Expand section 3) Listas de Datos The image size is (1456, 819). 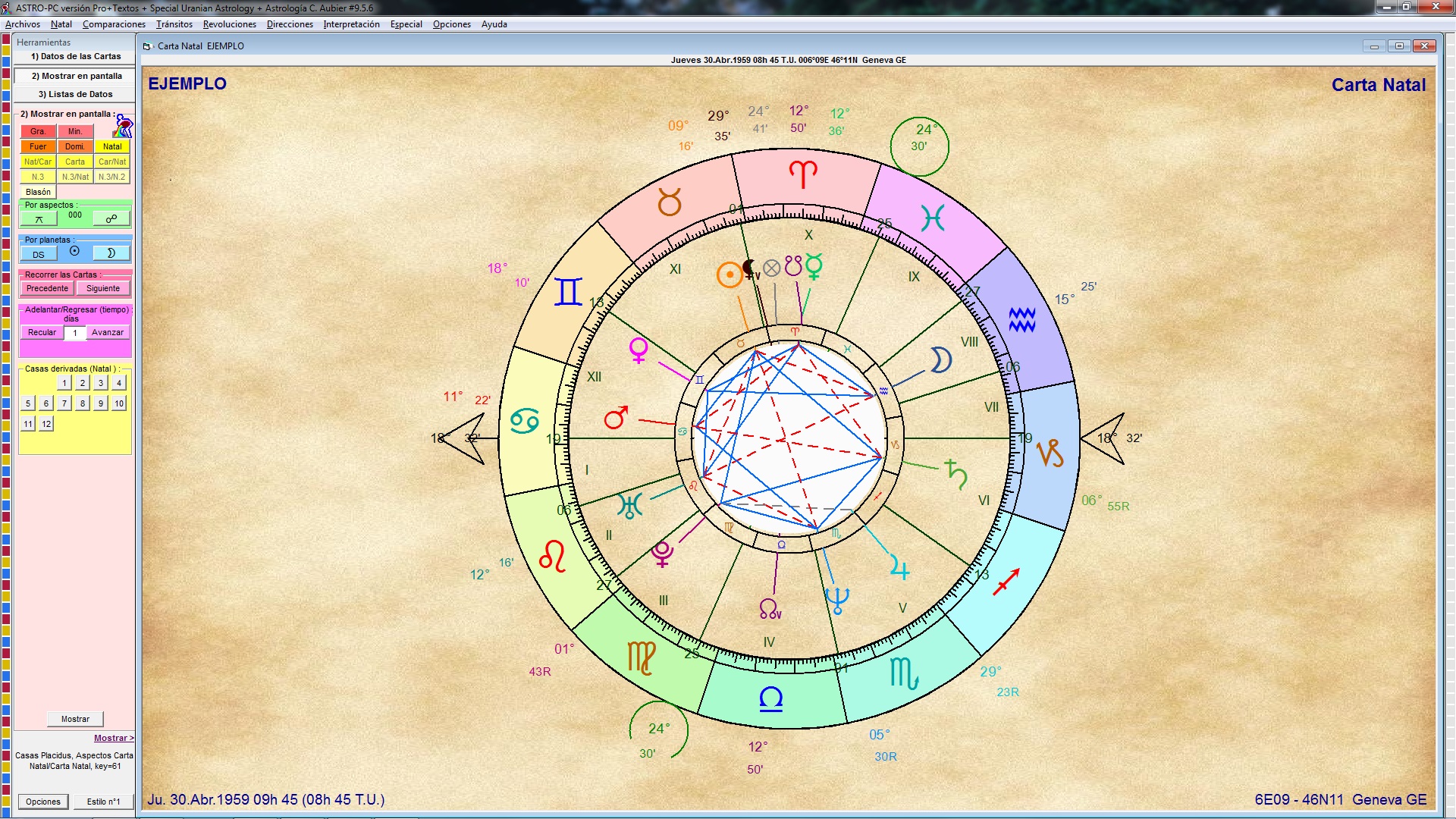coord(75,94)
